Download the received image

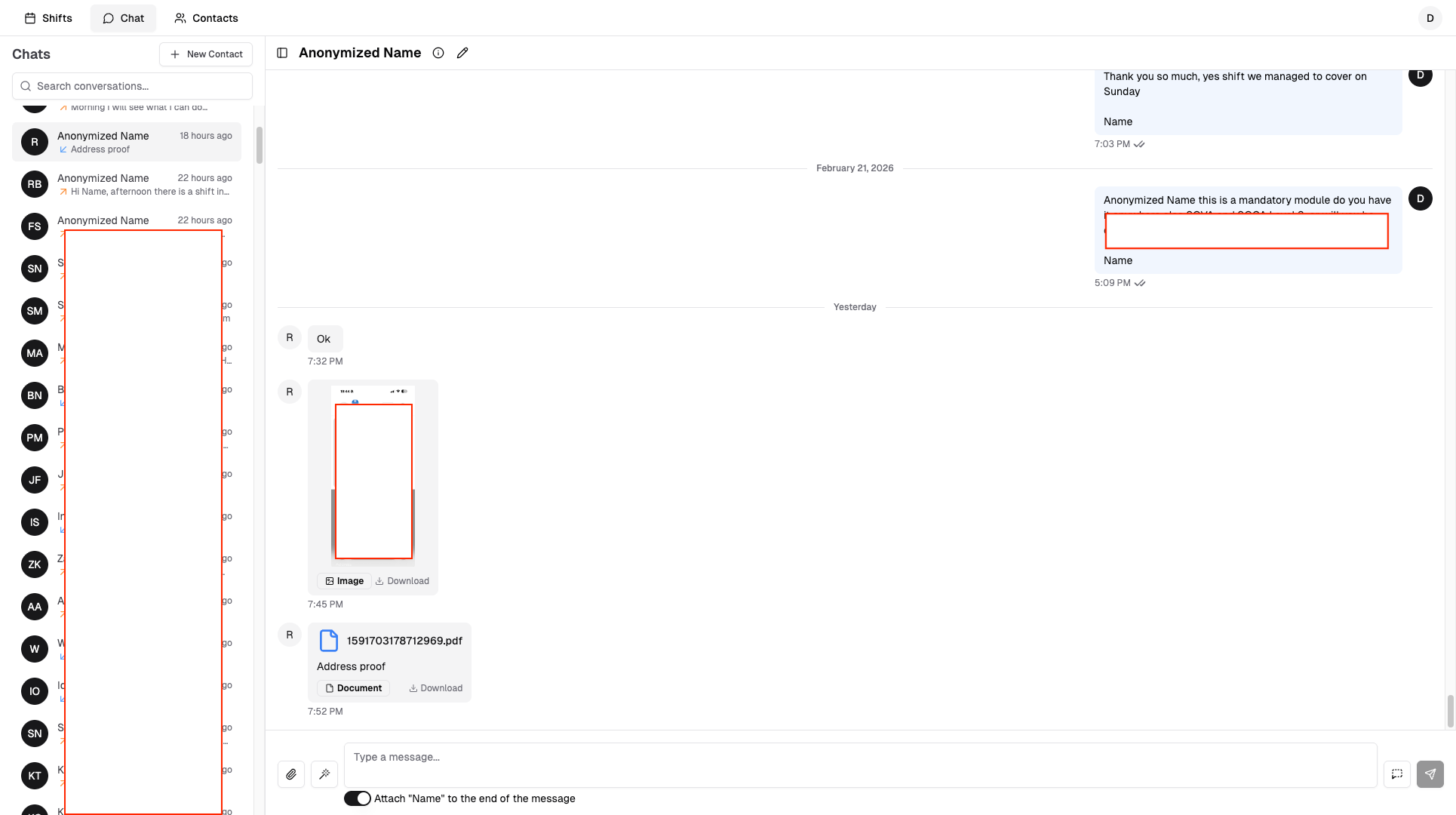(x=402, y=581)
